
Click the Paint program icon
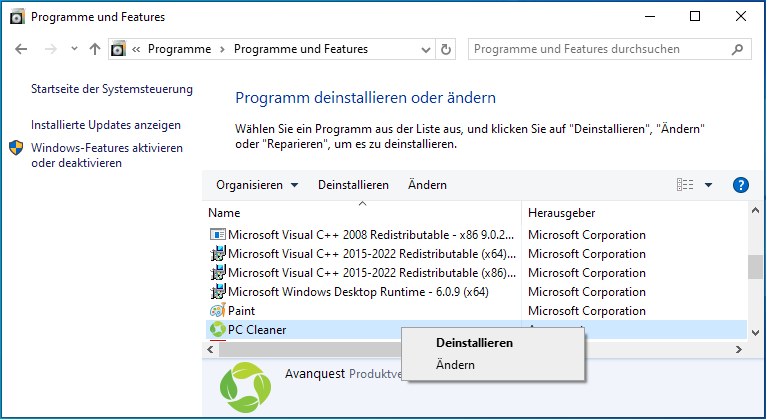218,311
